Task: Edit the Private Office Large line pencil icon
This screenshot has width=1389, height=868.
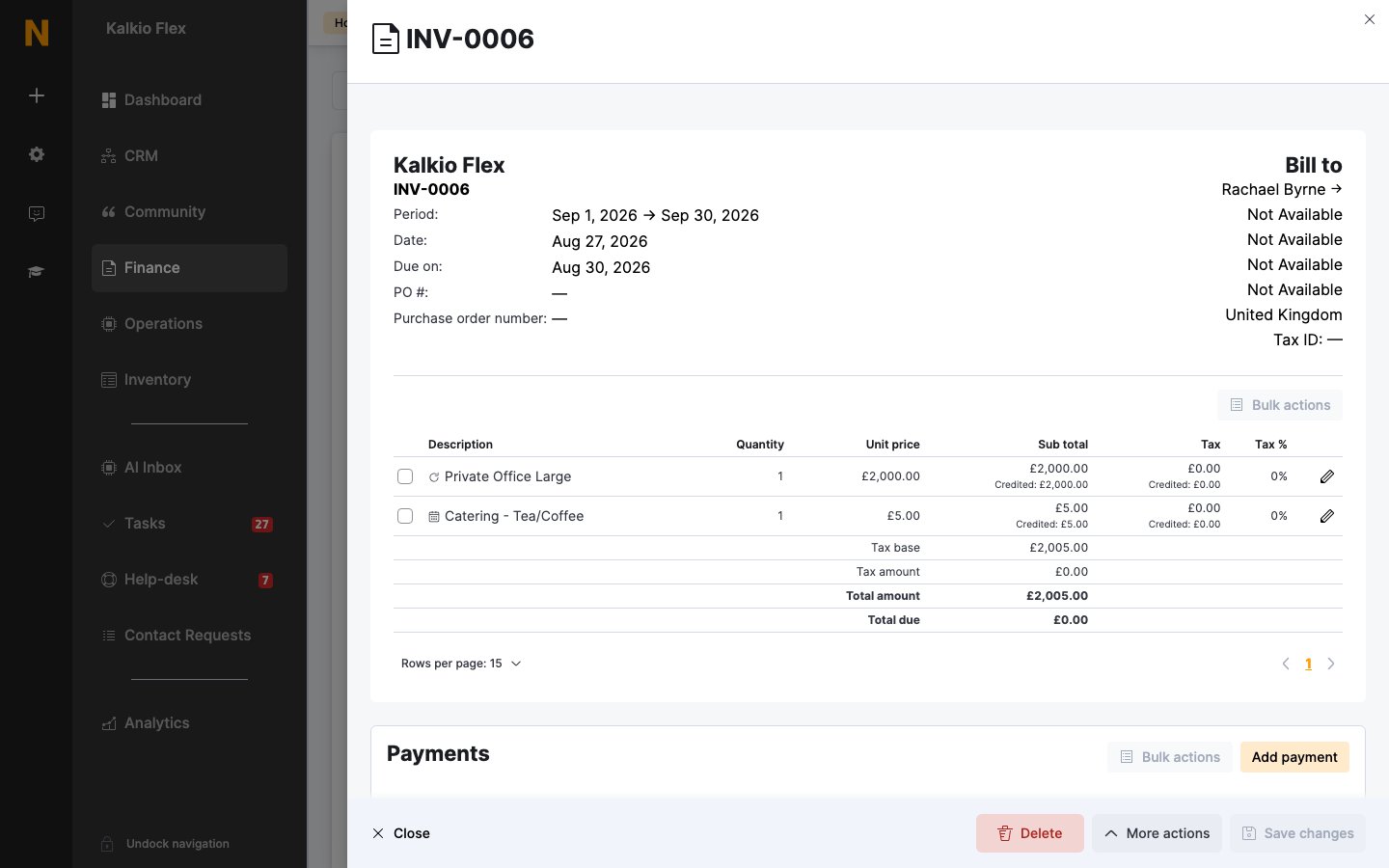Action: [x=1327, y=476]
